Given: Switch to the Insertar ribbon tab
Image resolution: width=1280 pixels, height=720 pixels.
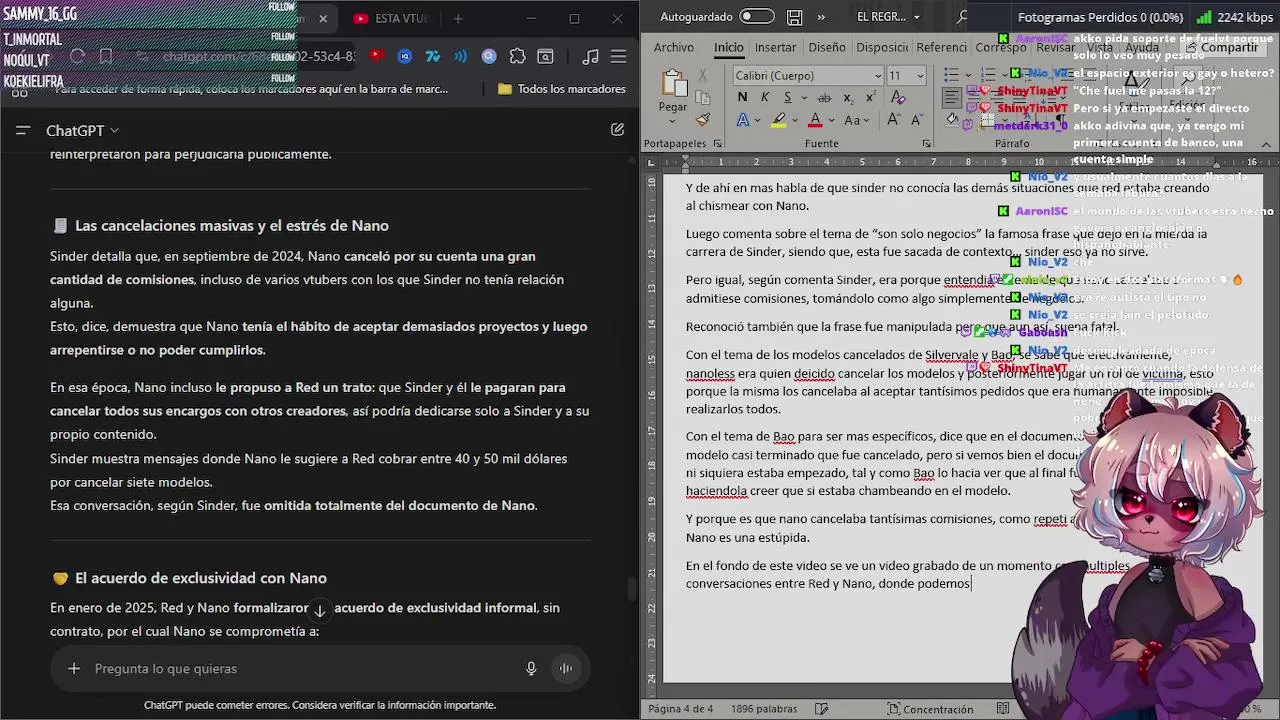Looking at the screenshot, I should pyautogui.click(x=776, y=47).
